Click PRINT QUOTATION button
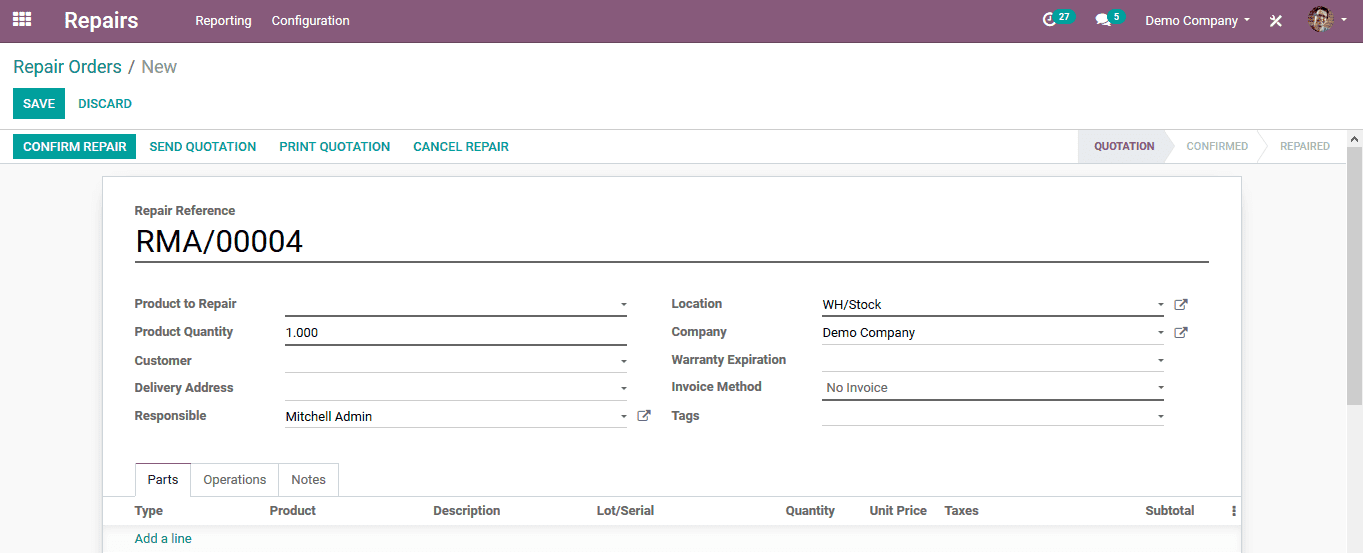1363x553 pixels. (335, 146)
